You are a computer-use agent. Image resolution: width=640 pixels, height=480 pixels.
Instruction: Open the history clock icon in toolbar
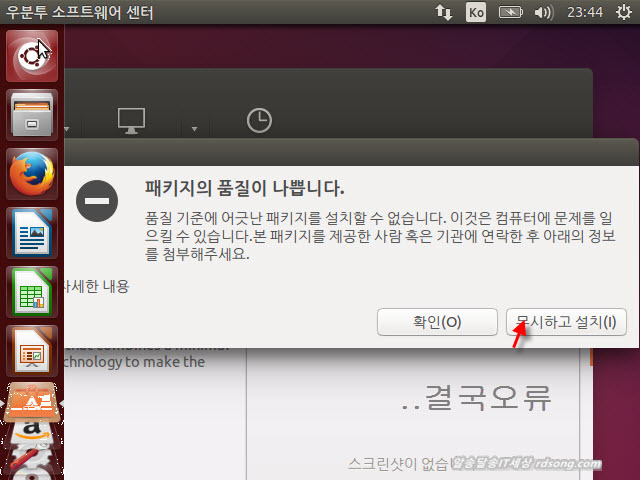coord(258,120)
